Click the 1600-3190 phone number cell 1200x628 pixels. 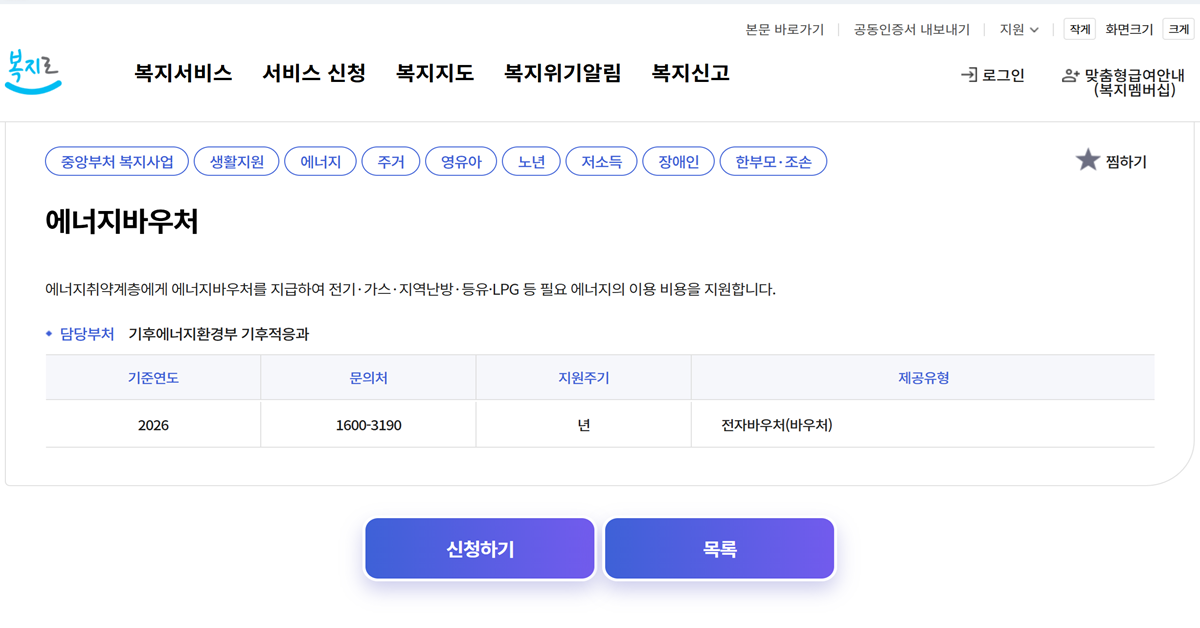[x=368, y=425]
